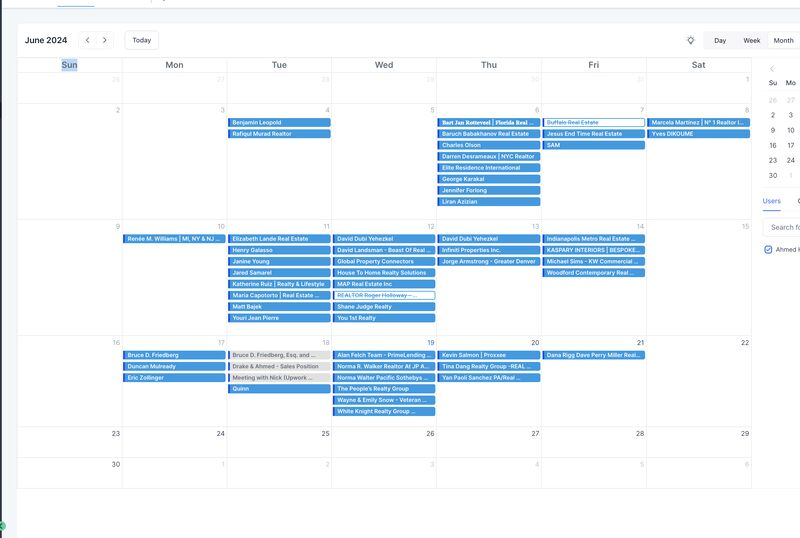The image size is (800, 538).
Task: Open Michael Sims KW Commercial event
Action: (593, 261)
